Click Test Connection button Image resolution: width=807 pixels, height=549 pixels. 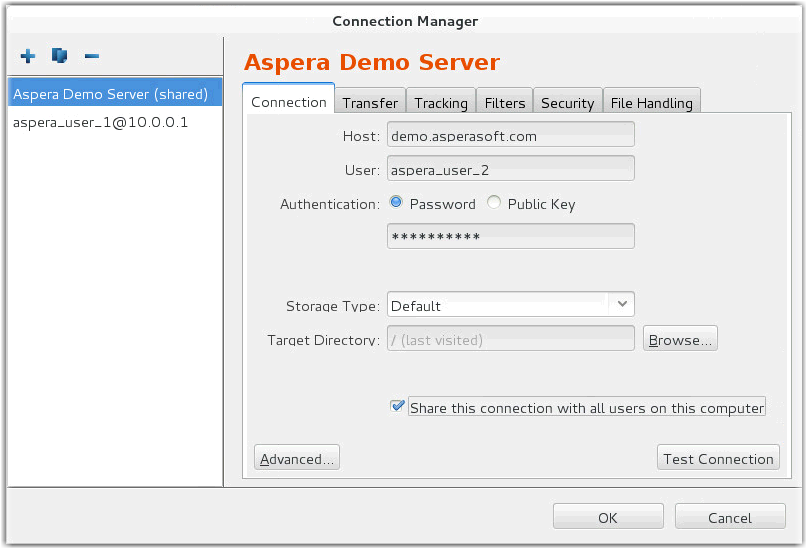[718, 457]
